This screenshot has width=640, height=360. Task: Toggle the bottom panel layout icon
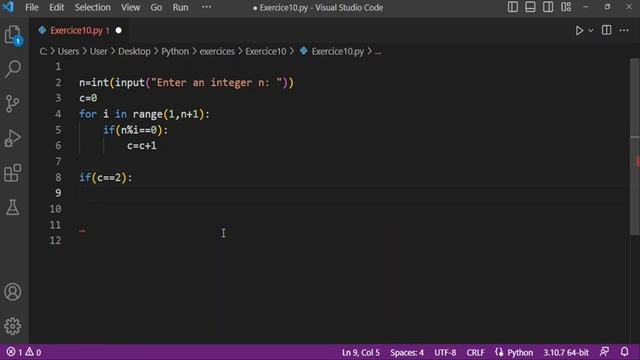tap(530, 7)
